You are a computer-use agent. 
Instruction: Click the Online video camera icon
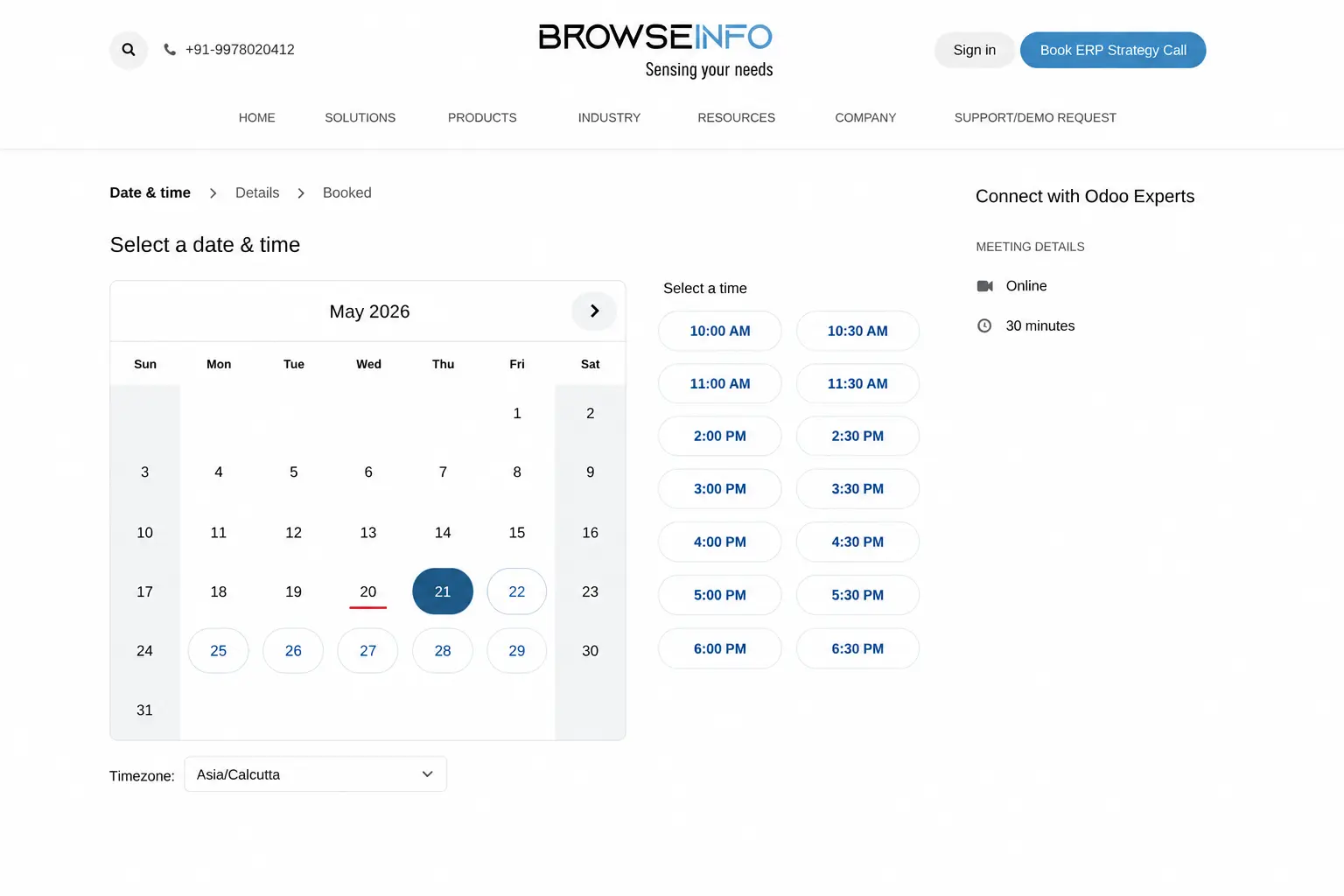(984, 286)
